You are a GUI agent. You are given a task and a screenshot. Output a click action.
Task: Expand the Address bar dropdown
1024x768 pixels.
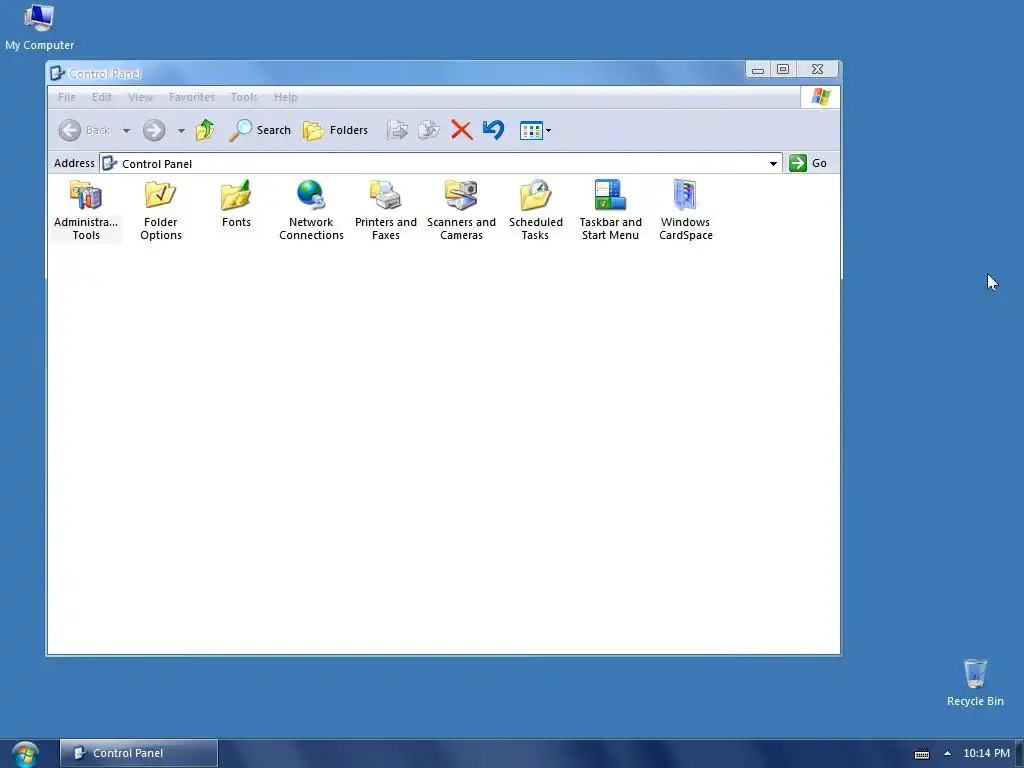coord(773,163)
